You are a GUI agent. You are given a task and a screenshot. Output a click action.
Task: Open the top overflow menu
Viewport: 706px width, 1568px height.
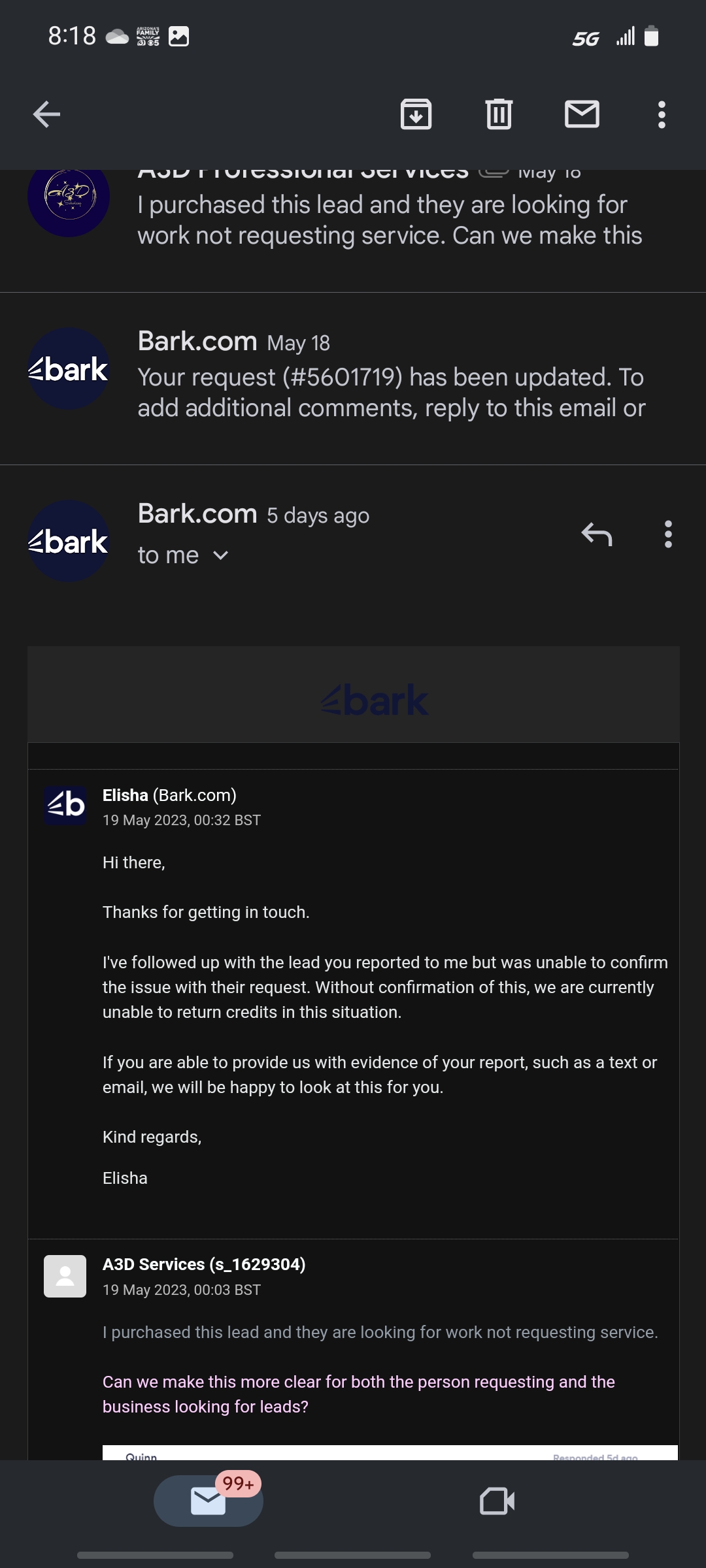pyautogui.click(x=662, y=114)
